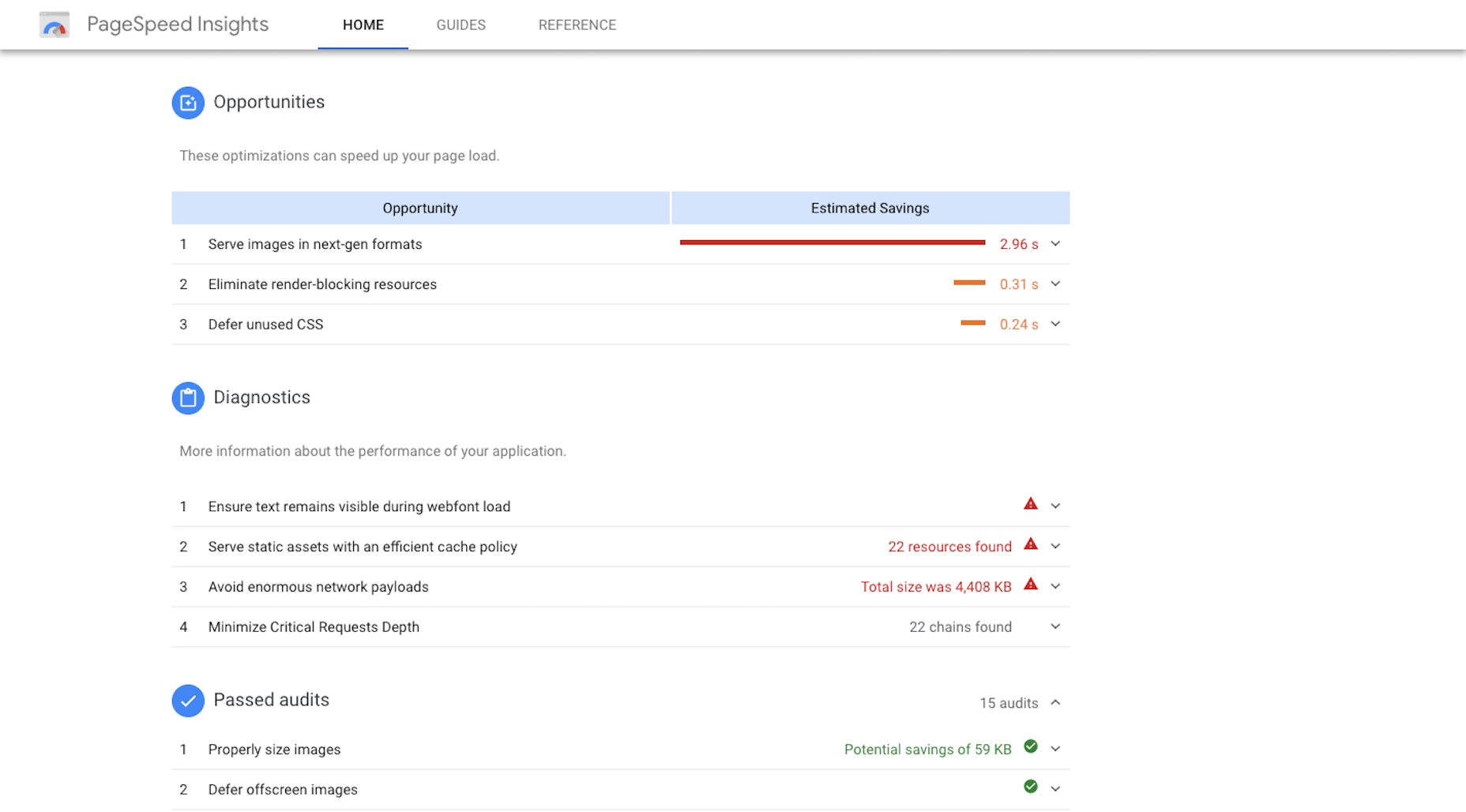Image resolution: width=1466 pixels, height=812 pixels.
Task: Click Avoid enormous network payloads text
Action: (318, 587)
